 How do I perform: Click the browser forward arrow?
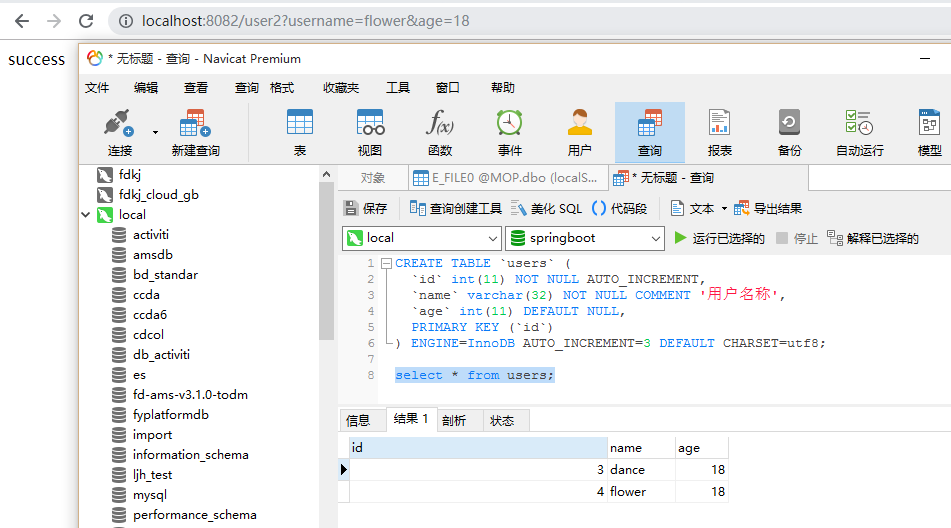54,21
